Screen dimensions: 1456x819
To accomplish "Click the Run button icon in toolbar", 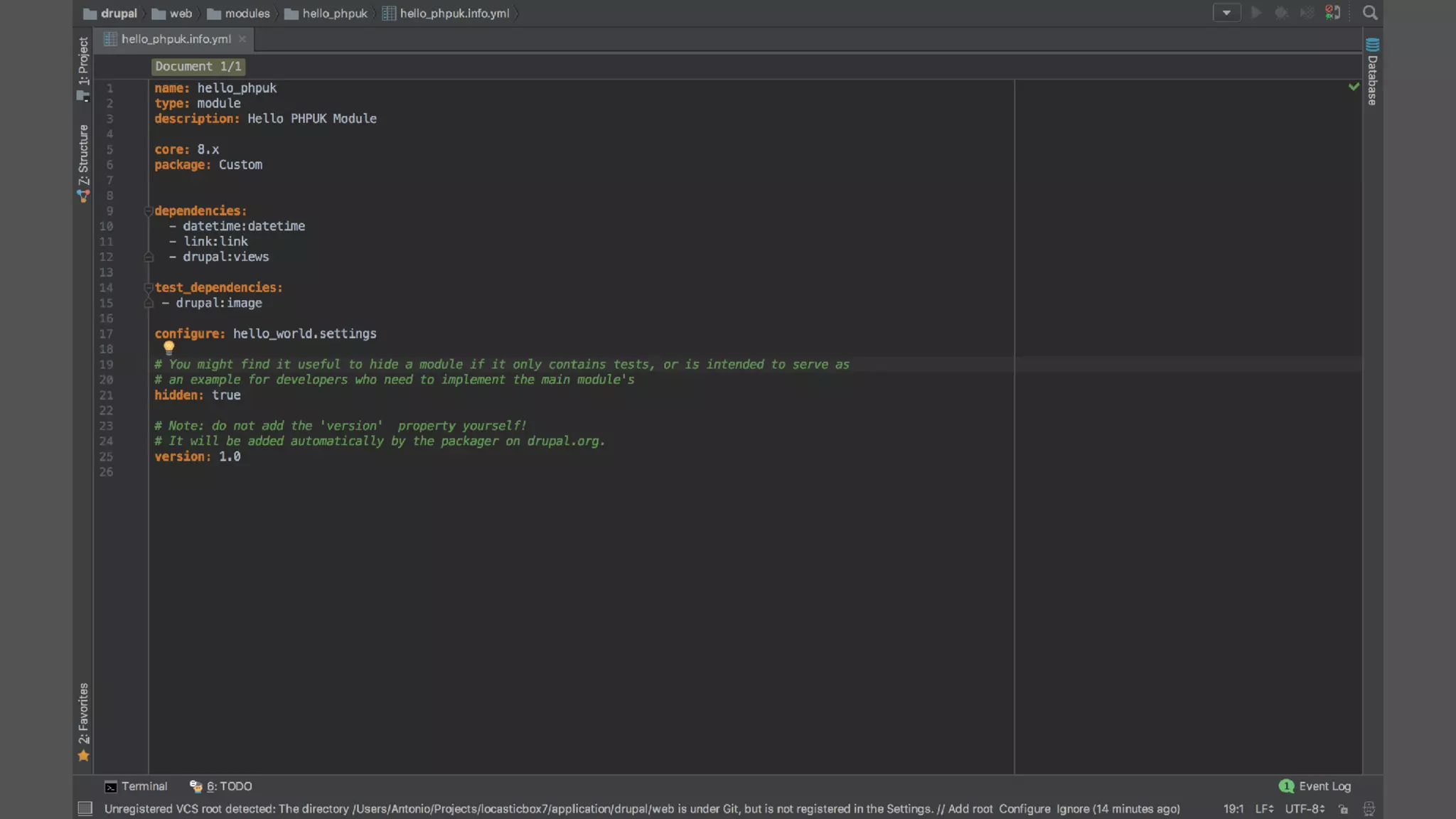I will (x=1256, y=13).
